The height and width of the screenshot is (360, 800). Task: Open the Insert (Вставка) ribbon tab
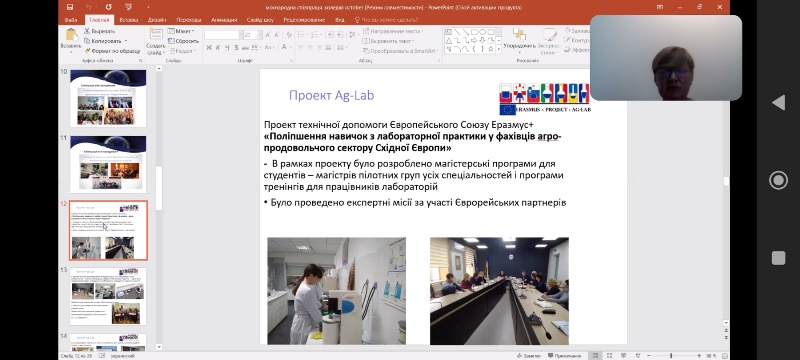(x=129, y=20)
